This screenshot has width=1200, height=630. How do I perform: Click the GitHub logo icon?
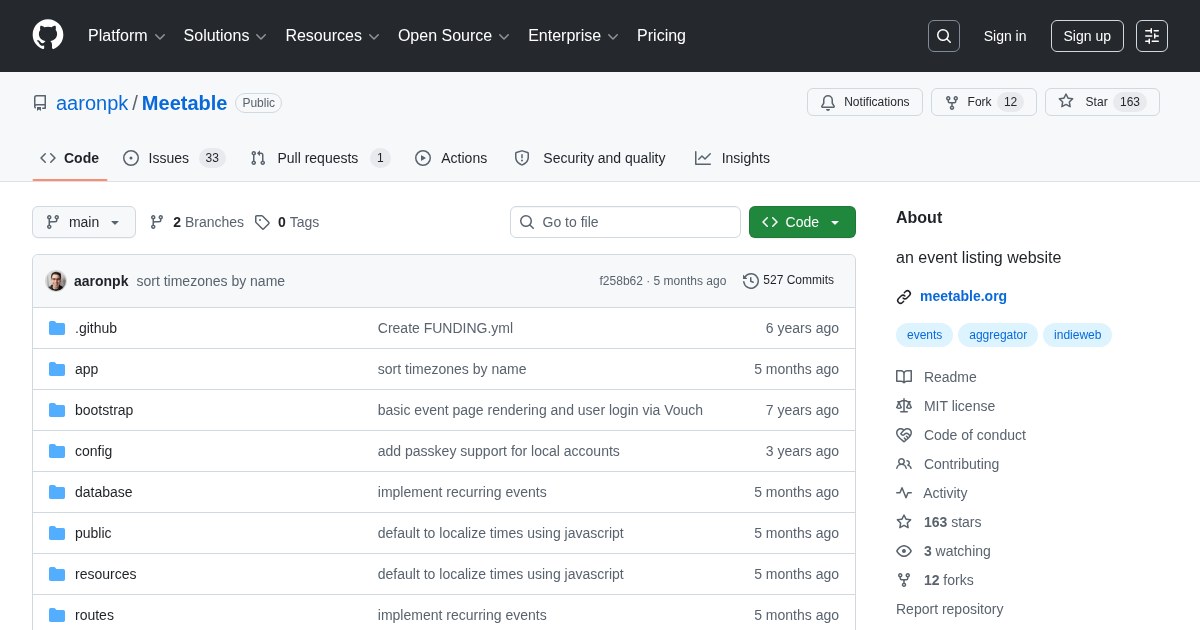pos(48,35)
